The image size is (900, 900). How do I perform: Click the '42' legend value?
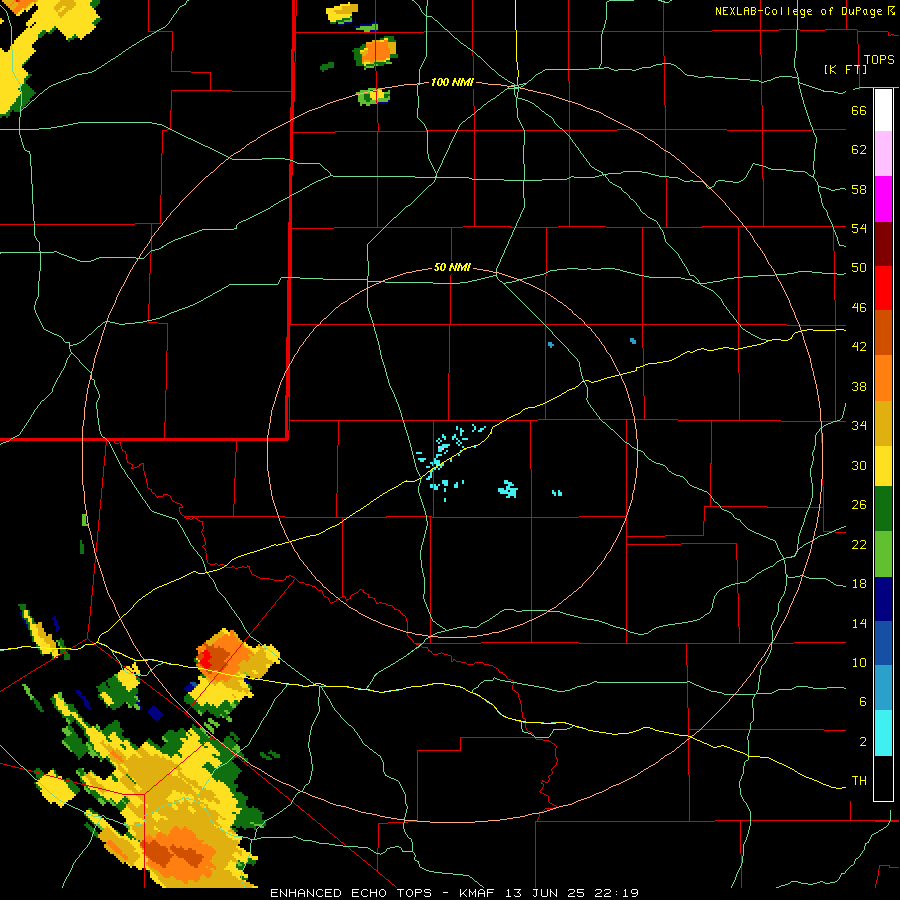pyautogui.click(x=859, y=347)
